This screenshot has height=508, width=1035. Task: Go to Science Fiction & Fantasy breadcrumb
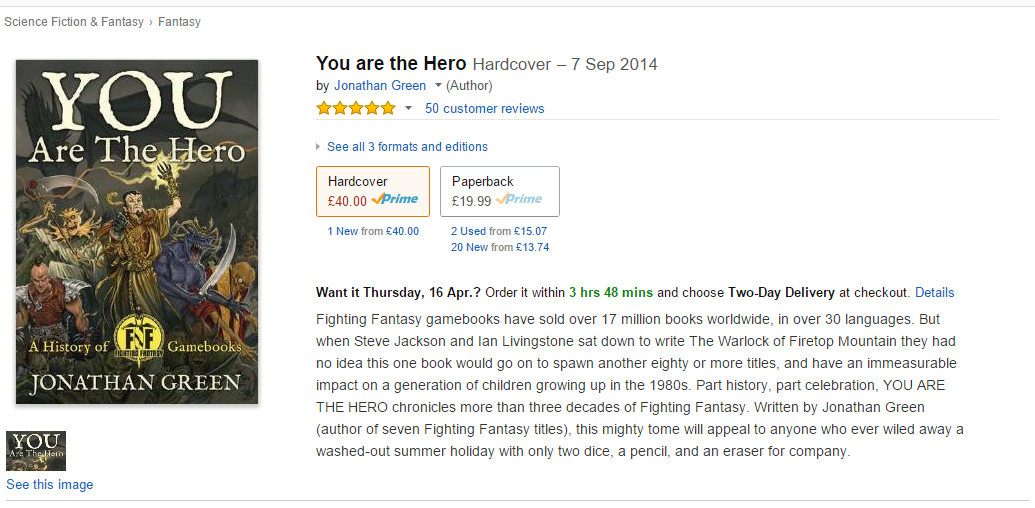point(75,22)
